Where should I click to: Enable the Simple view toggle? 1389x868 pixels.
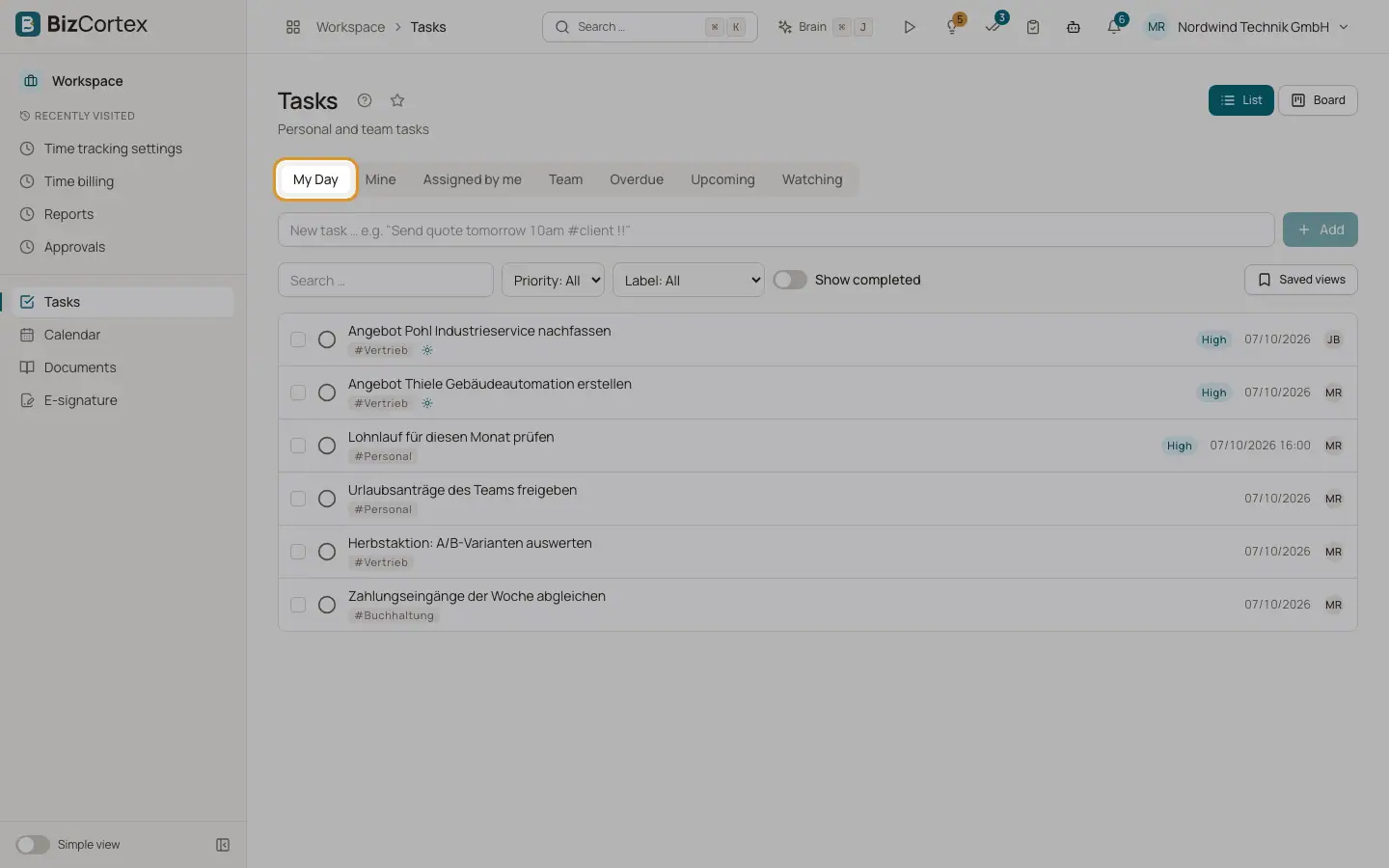[x=33, y=845]
